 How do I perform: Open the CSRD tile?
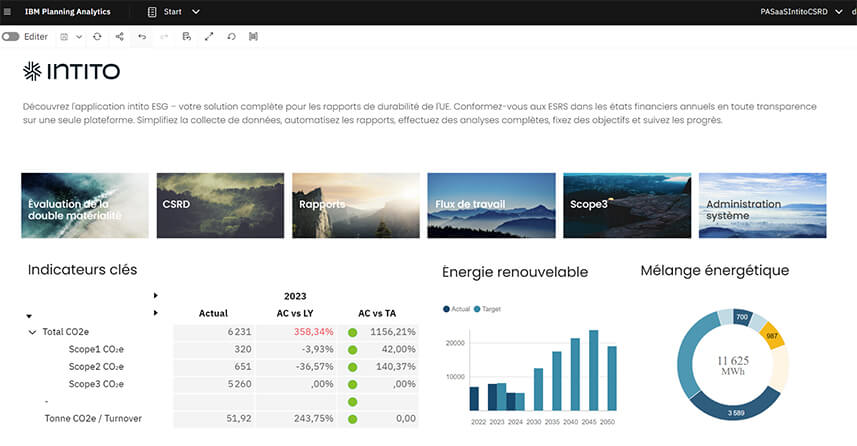pos(220,205)
